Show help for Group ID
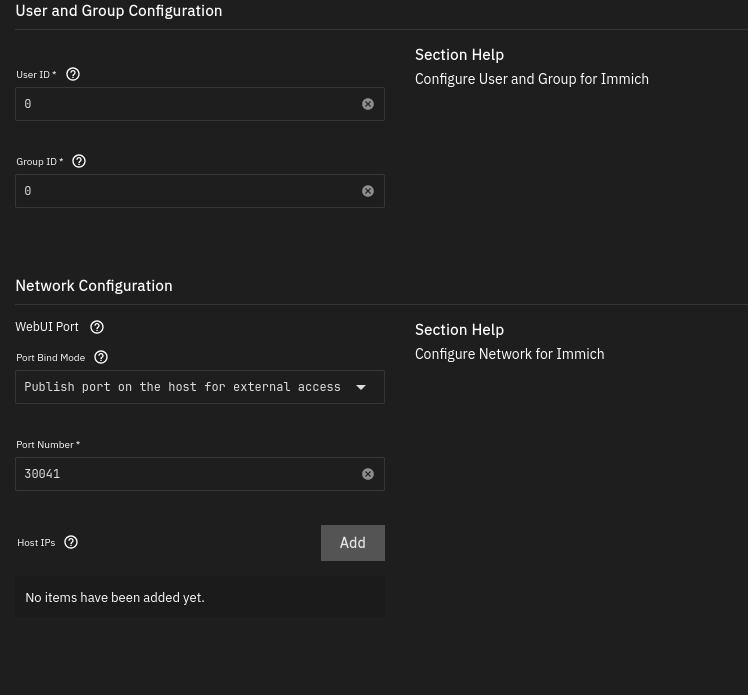The width and height of the screenshot is (748, 695). 79,161
